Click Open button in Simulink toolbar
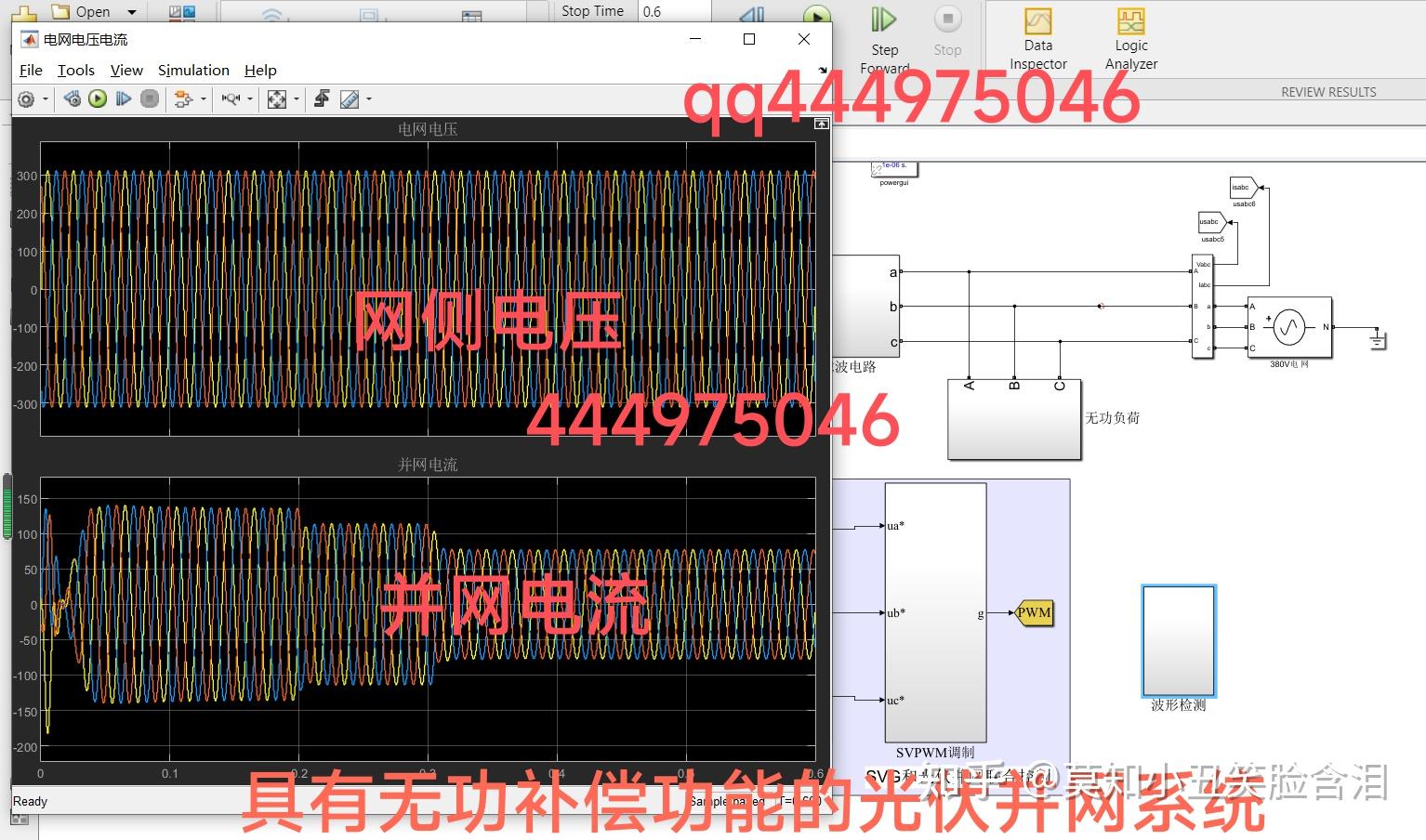 coord(81,11)
